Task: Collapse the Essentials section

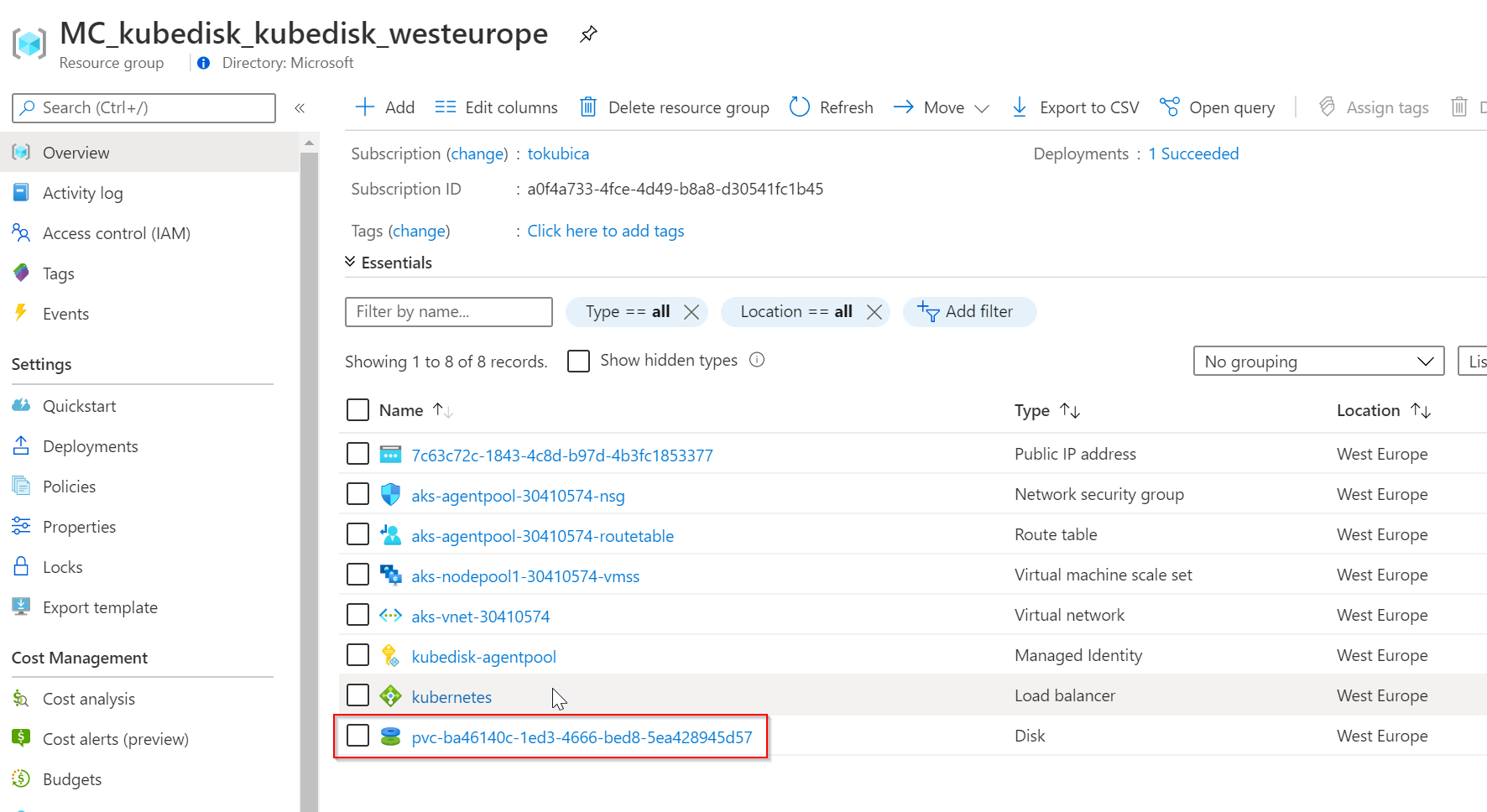Action: [351, 263]
